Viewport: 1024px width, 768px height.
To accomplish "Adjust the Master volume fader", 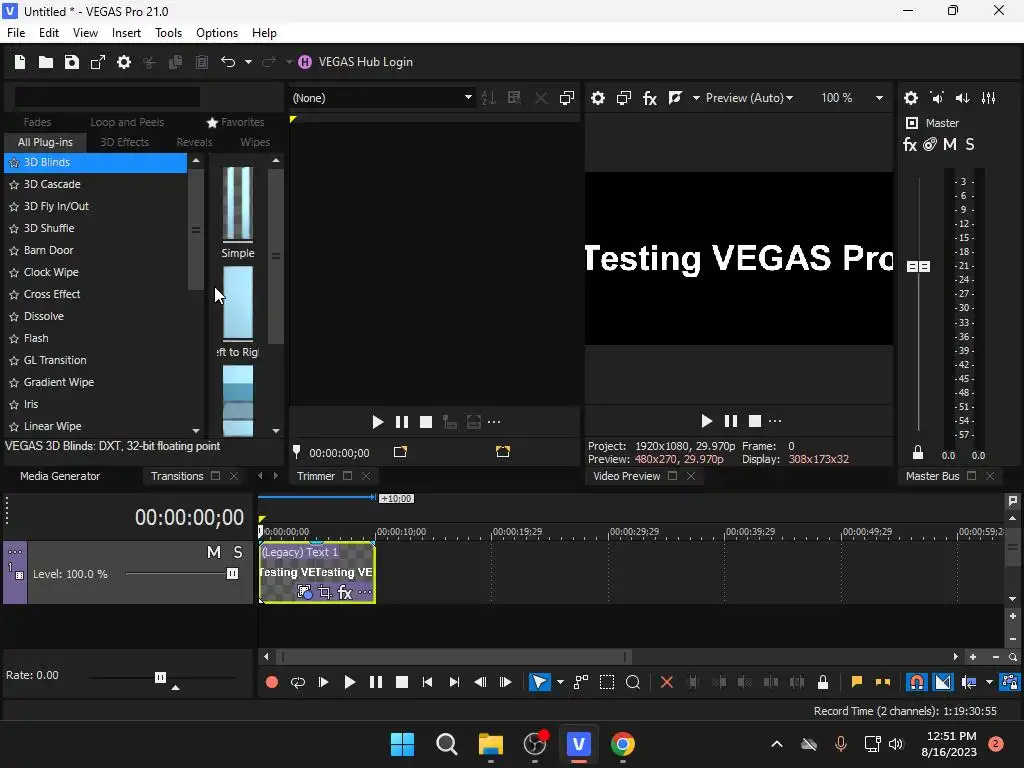I will pos(918,266).
